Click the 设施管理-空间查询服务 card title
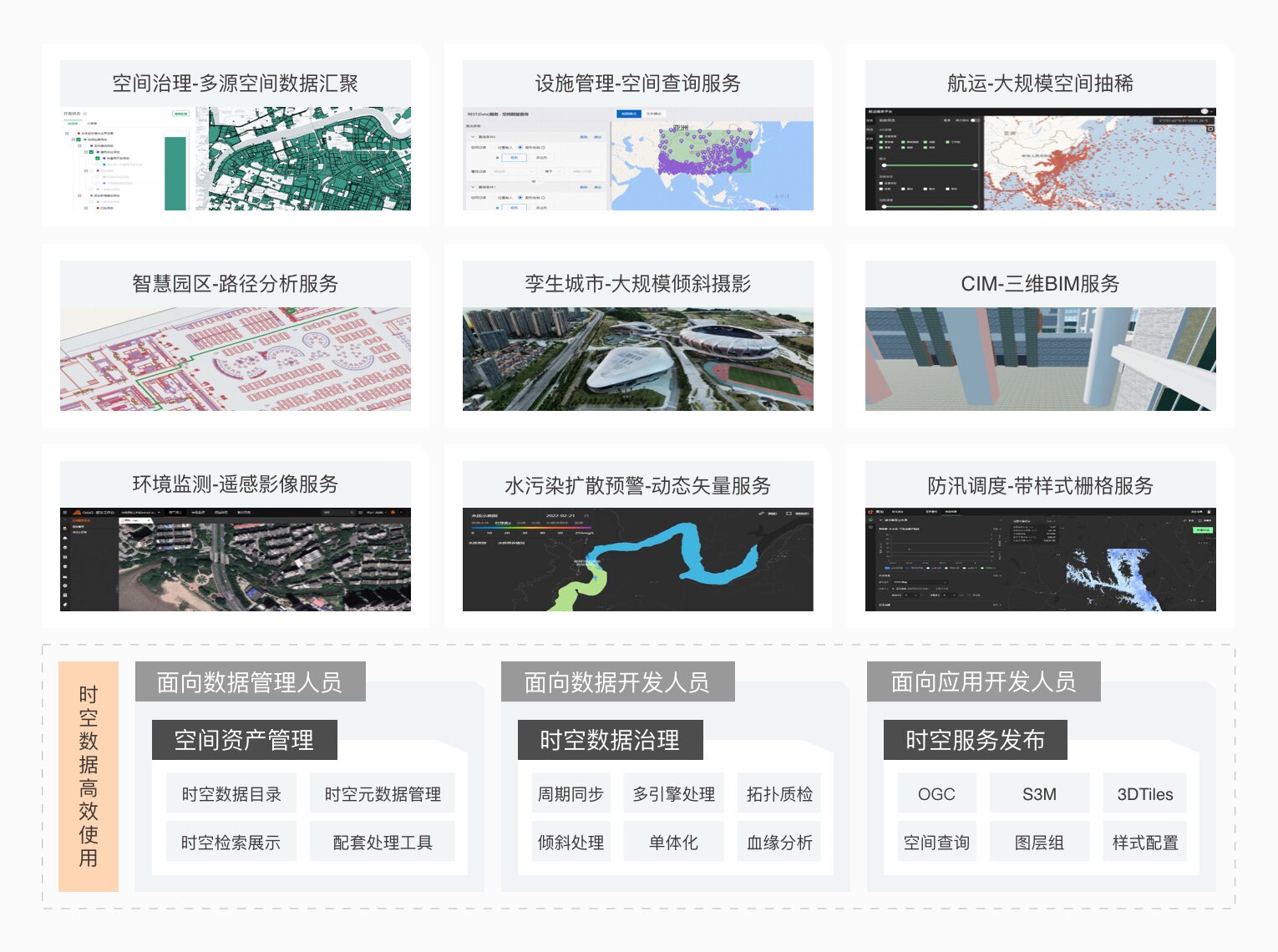The height and width of the screenshot is (952, 1278). click(637, 84)
